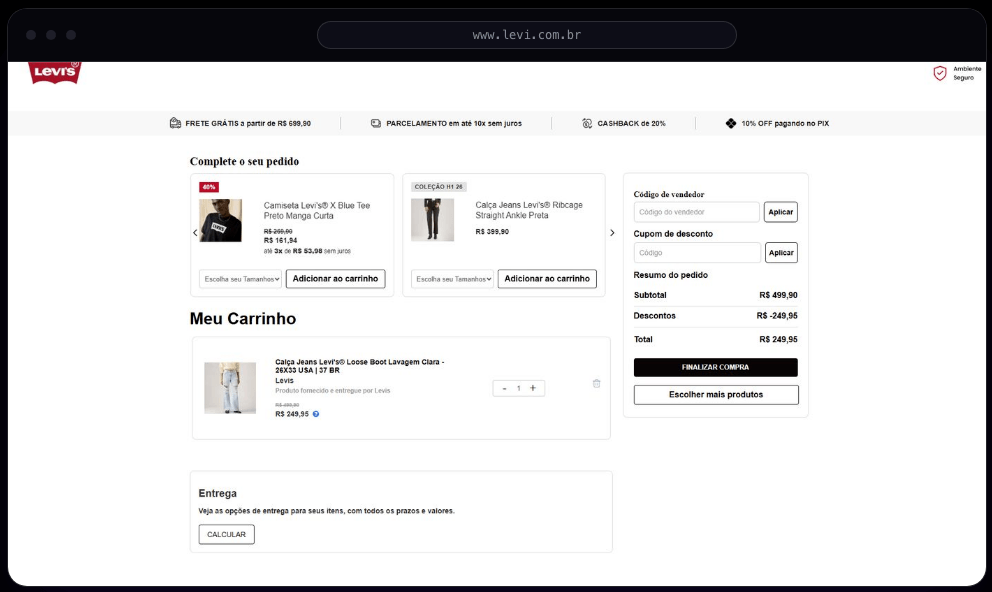Image resolution: width=992 pixels, height=592 pixels.
Task: Click the Descontos value 'R$ -249,95'
Action: [x=777, y=316]
